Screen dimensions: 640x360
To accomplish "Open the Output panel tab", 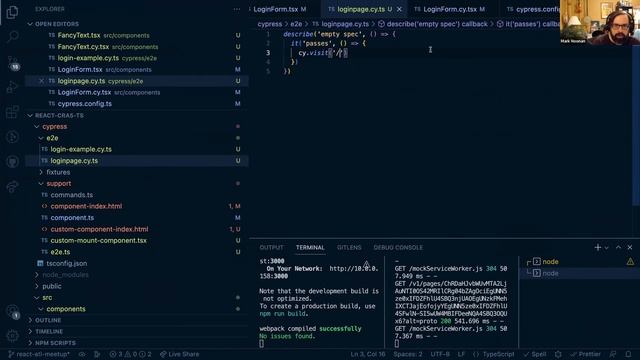I will point(271,247).
